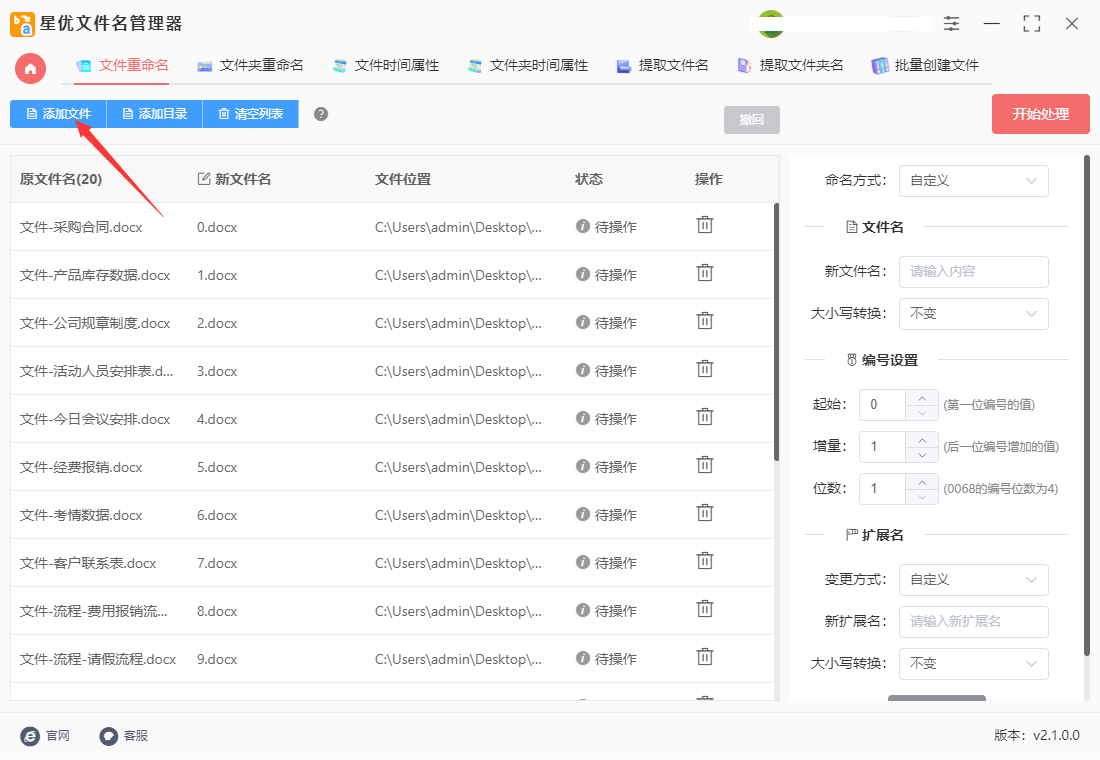Increase the 起始 number value
The width and height of the screenshot is (1100, 760).
(922, 397)
